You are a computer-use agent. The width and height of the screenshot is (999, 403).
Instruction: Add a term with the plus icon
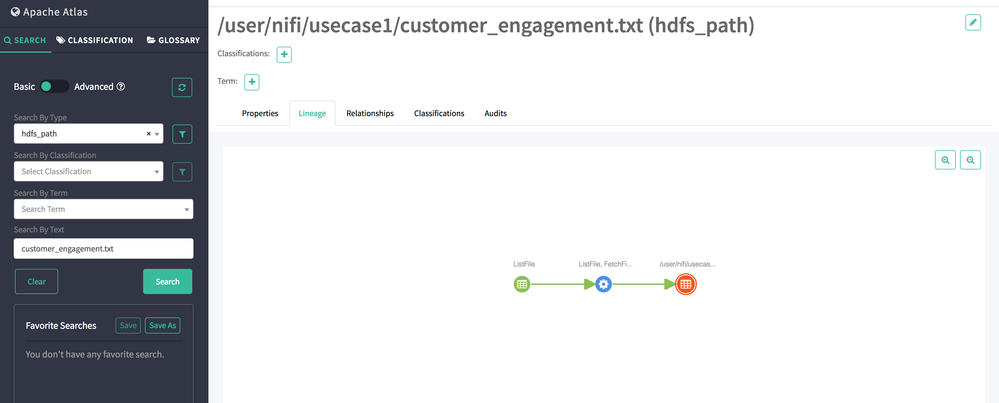pos(252,82)
